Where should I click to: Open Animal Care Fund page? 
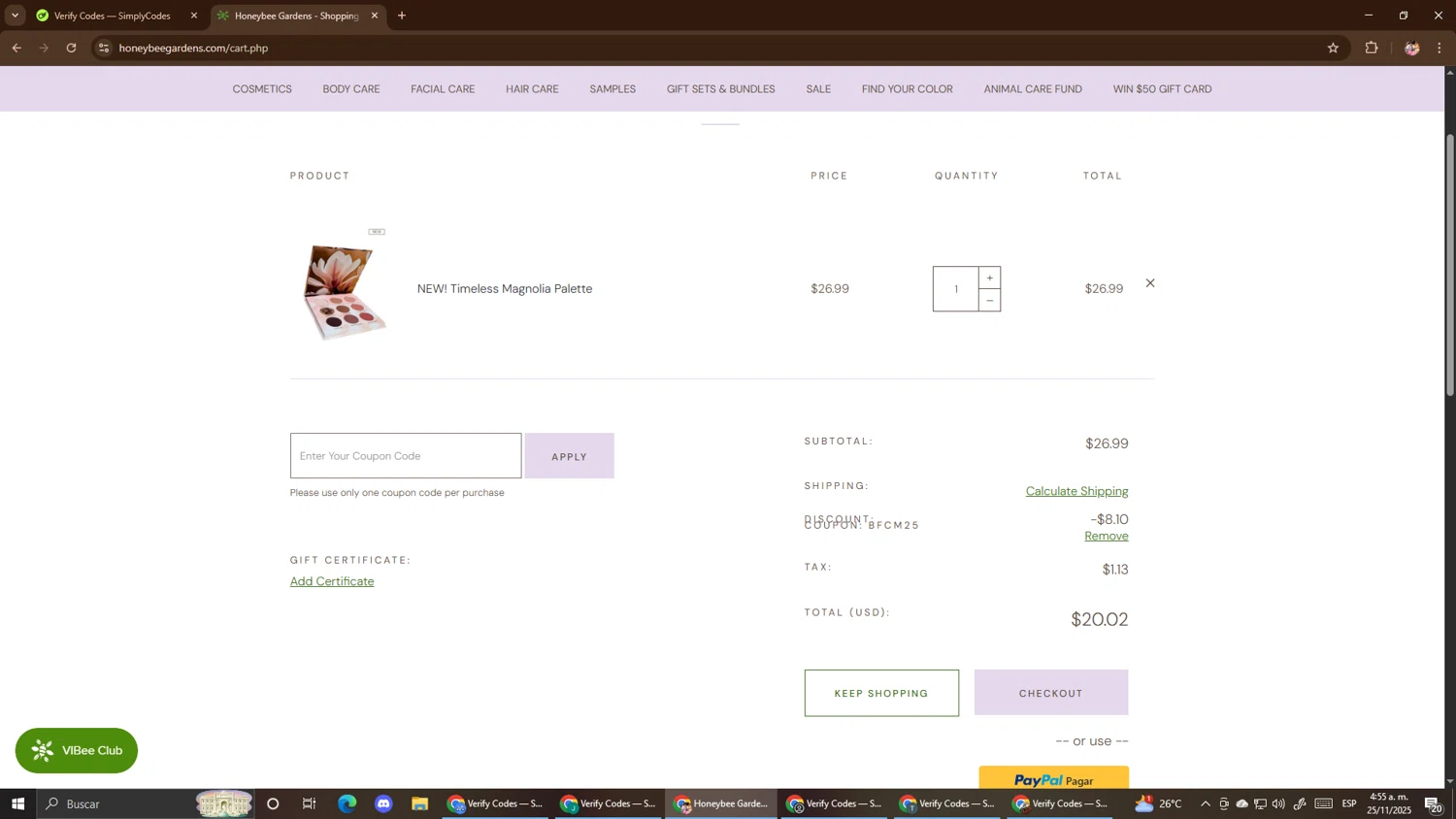[1033, 89]
